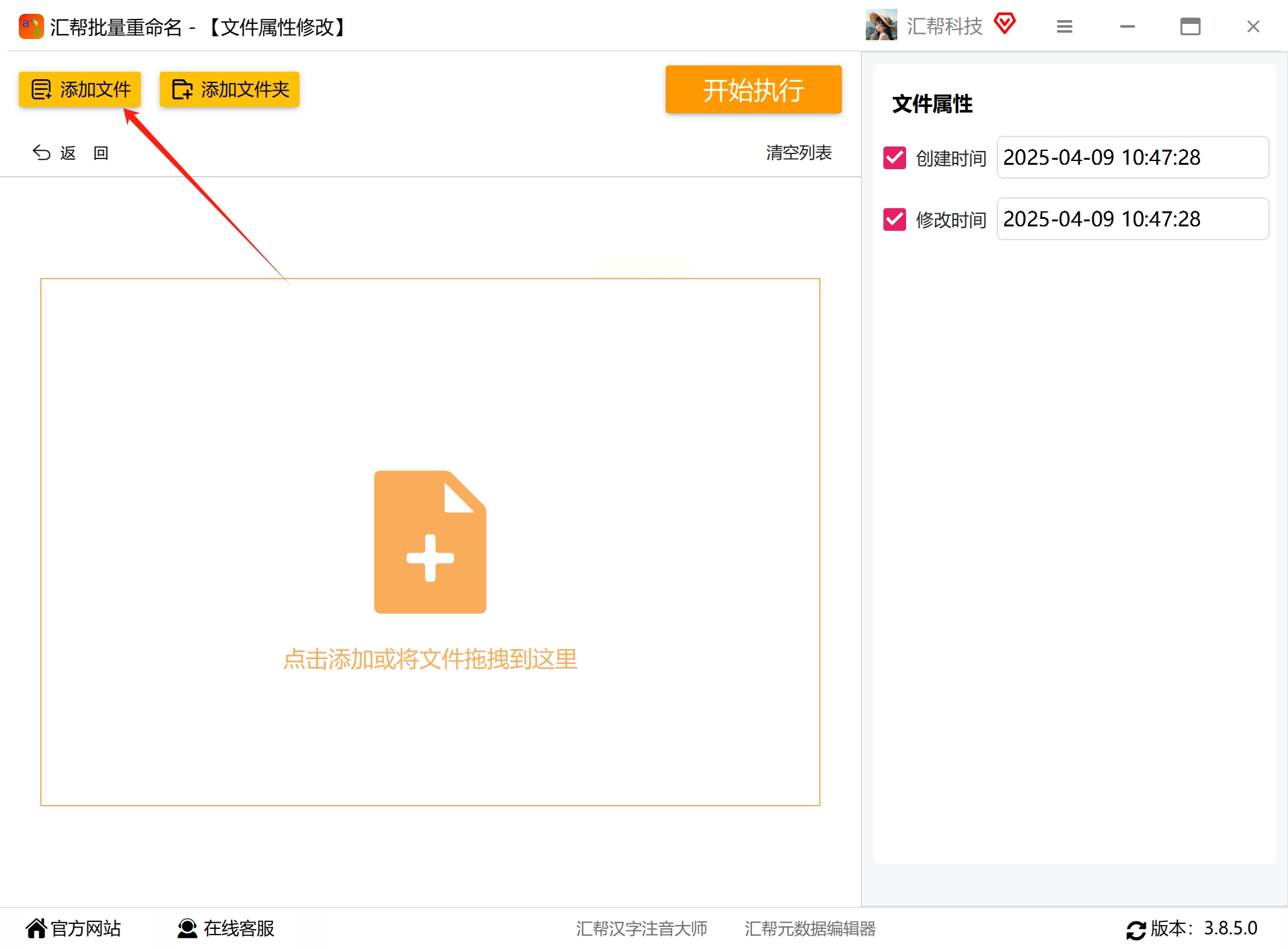Click the orange add-document icon in drop zone
The image size is (1288, 949).
click(430, 541)
